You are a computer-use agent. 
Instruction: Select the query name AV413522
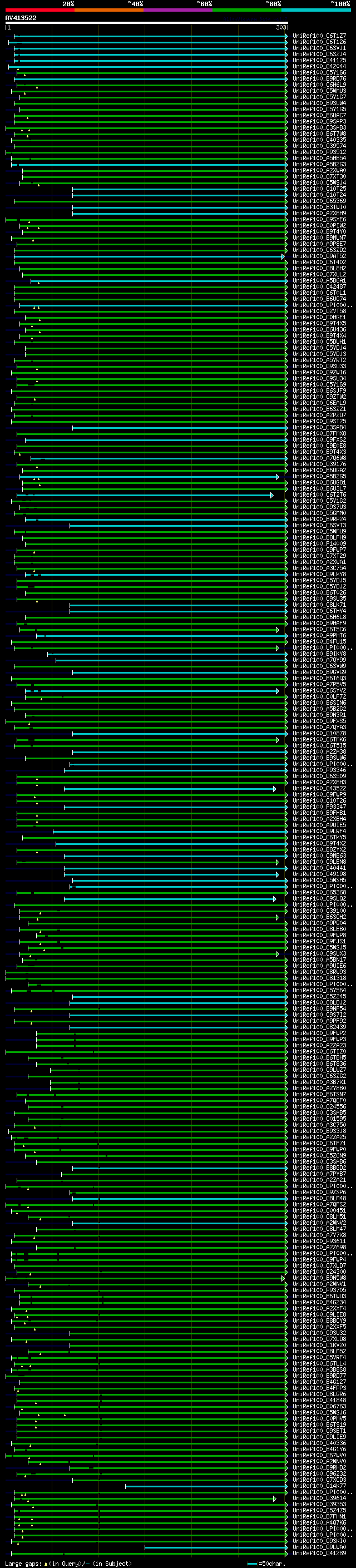pos(21,18)
